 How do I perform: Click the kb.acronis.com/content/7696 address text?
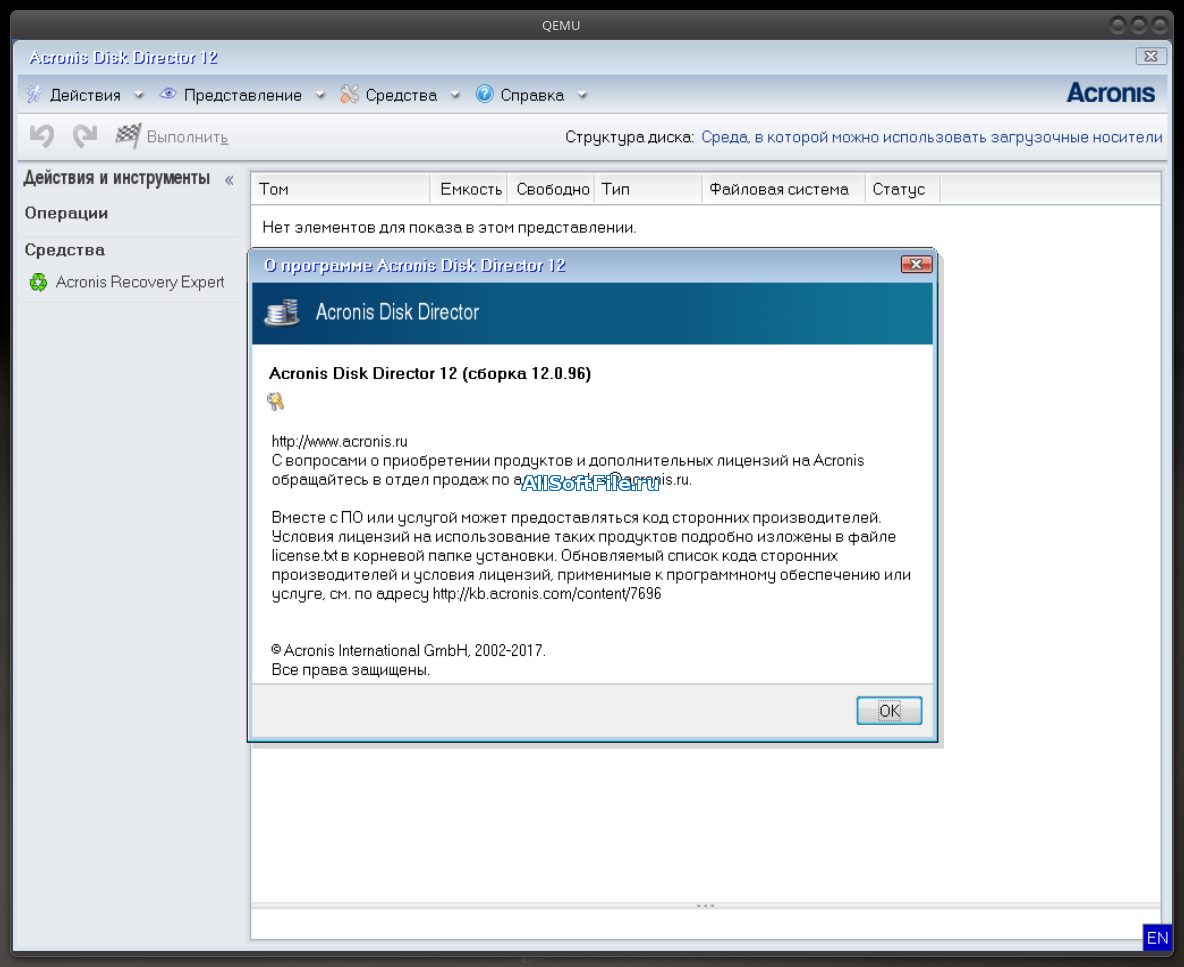(547, 594)
